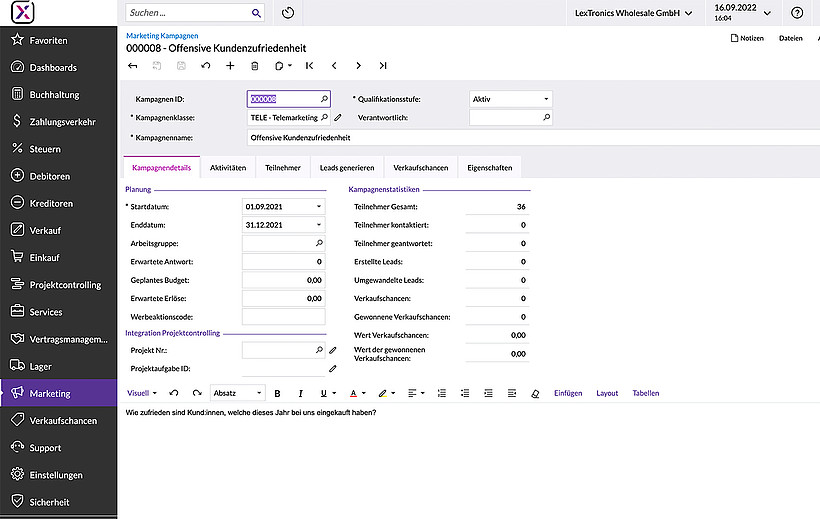Click the Geplantes Budget field
The width and height of the screenshot is (820, 519).
click(x=283, y=280)
